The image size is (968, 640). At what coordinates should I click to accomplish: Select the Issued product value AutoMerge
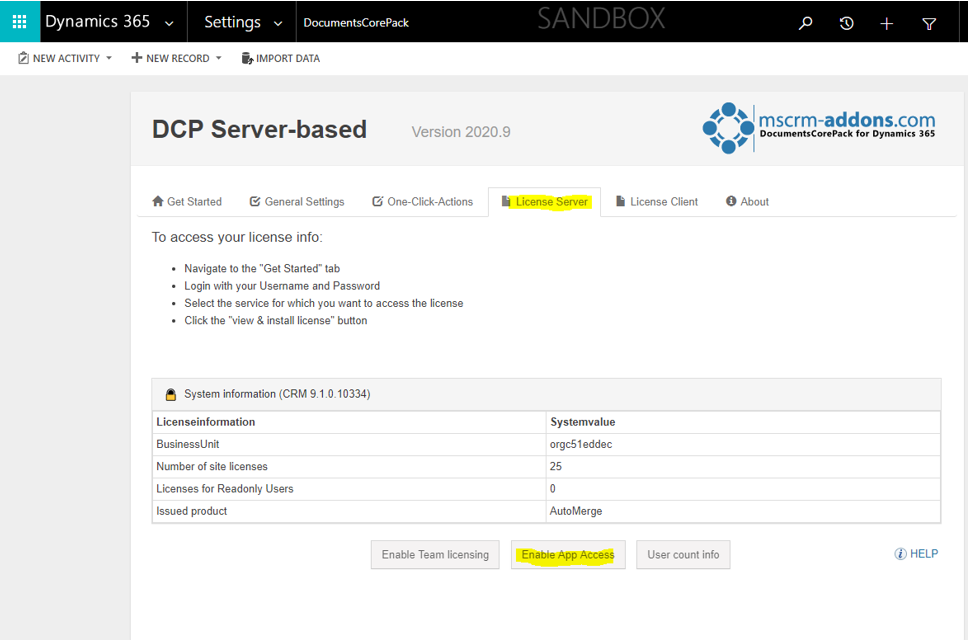(x=576, y=511)
